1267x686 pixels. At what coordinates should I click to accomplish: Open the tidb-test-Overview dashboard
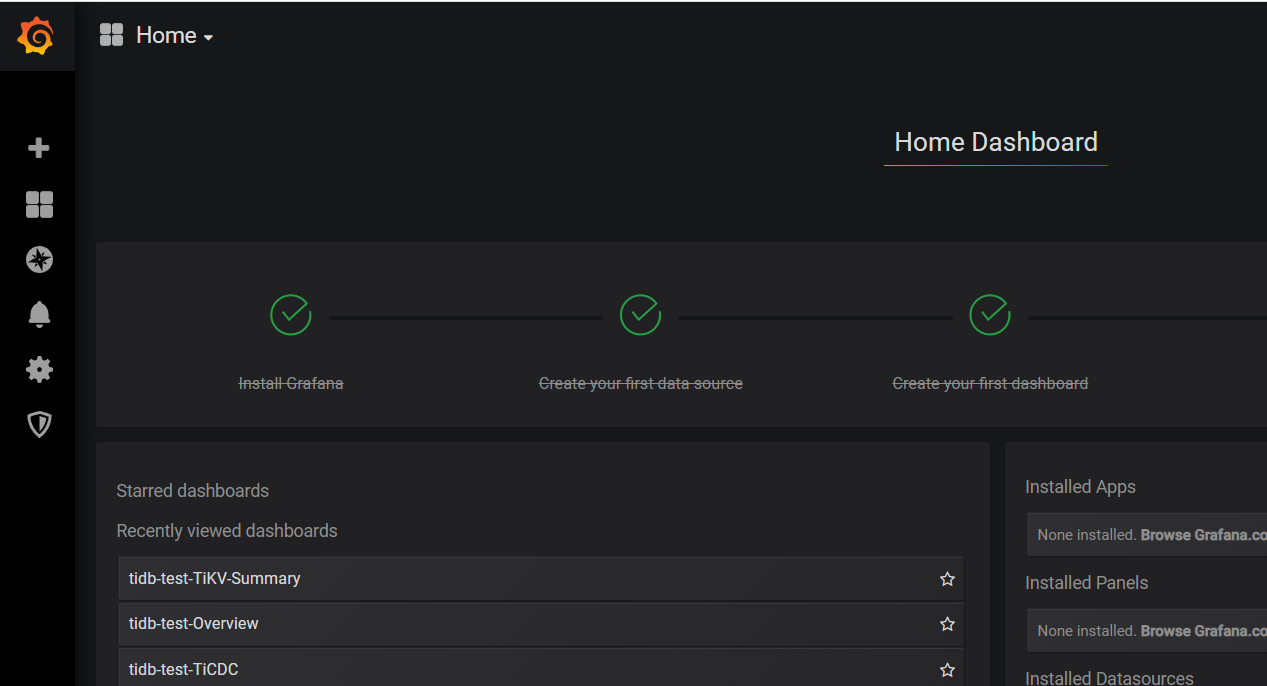(194, 623)
